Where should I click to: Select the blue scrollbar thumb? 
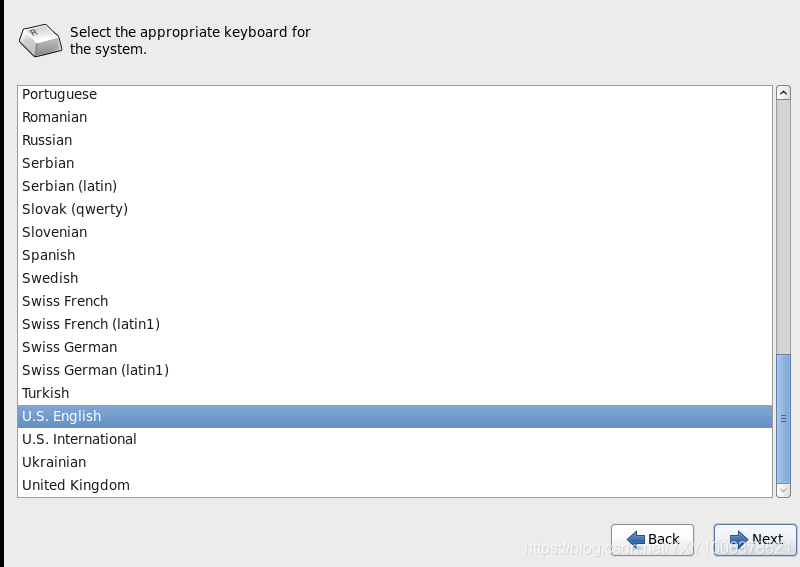783,418
